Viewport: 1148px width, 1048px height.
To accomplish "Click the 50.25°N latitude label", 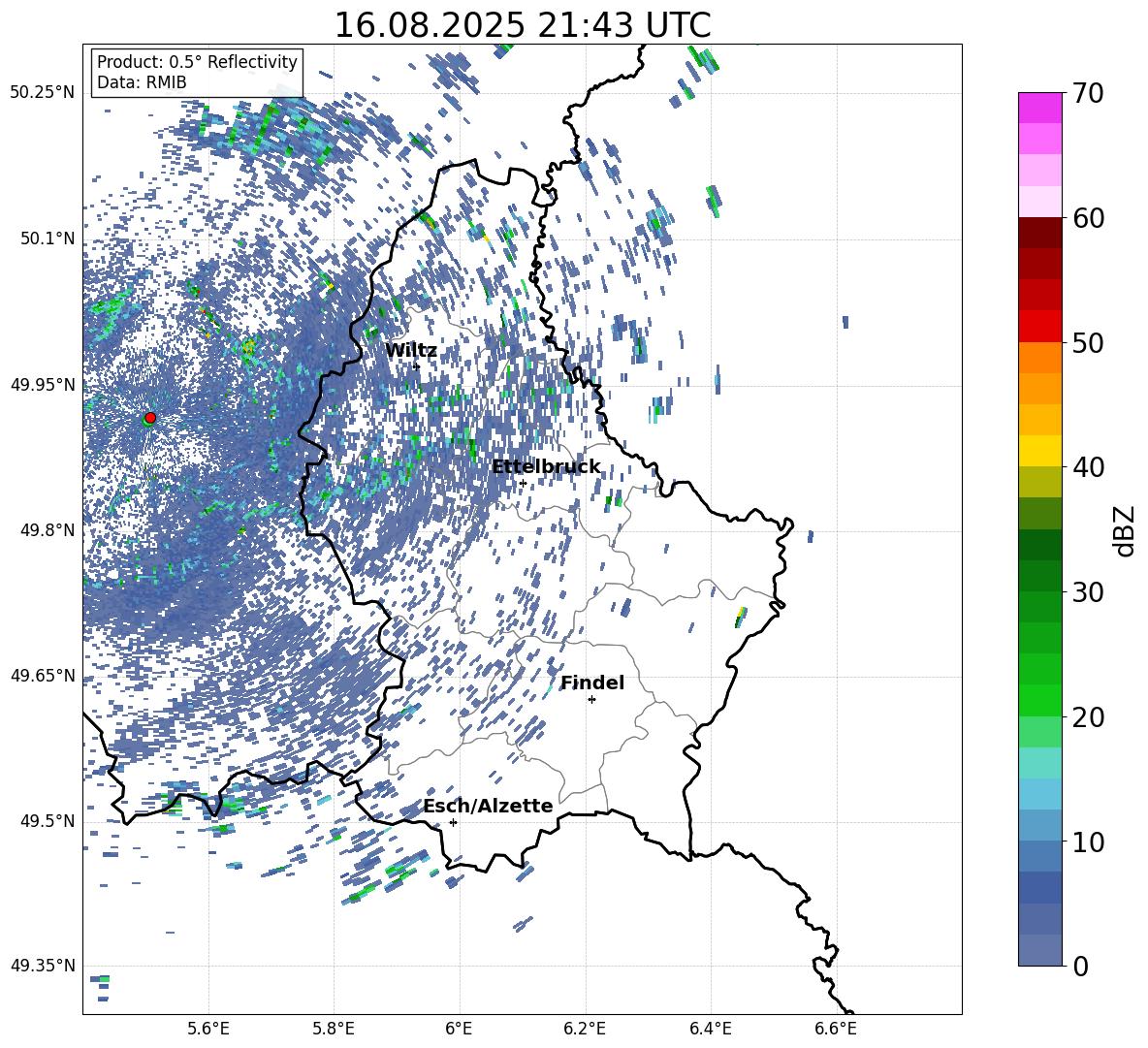I will pos(43,93).
